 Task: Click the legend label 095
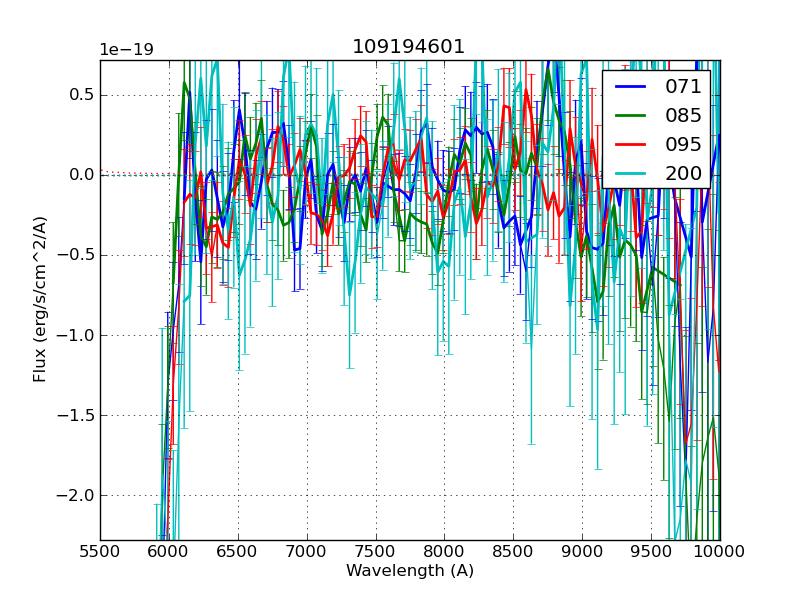[x=683, y=144]
